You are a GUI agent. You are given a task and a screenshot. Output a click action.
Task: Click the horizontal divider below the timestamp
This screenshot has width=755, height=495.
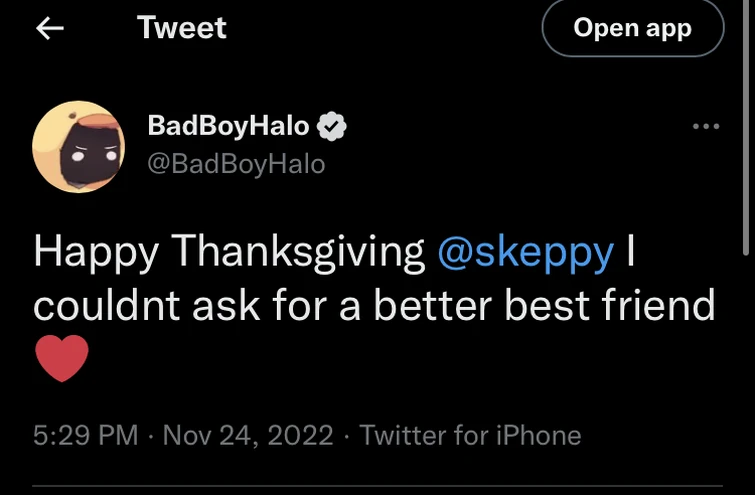tap(377, 487)
